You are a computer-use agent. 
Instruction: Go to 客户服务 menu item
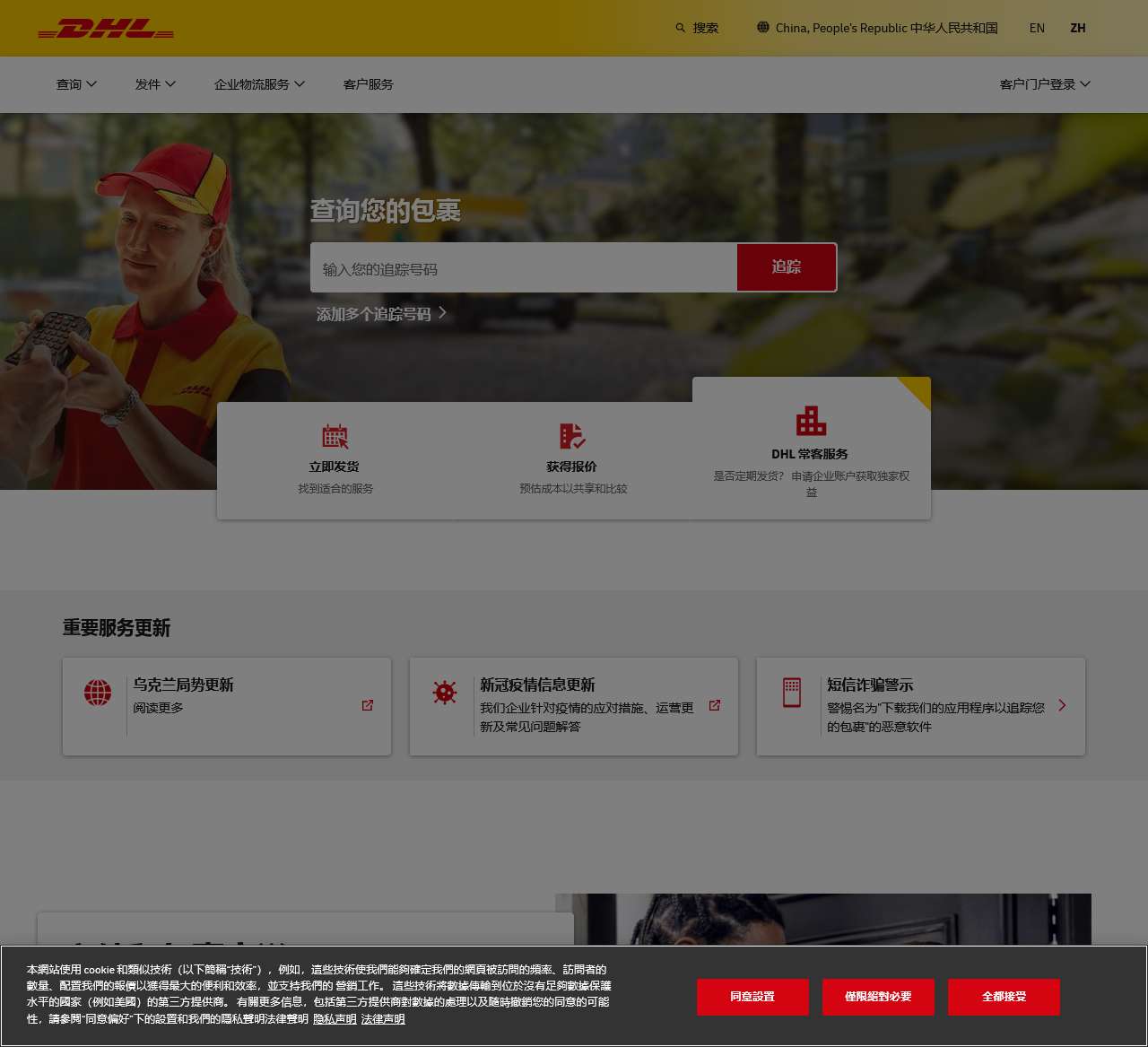tap(368, 84)
